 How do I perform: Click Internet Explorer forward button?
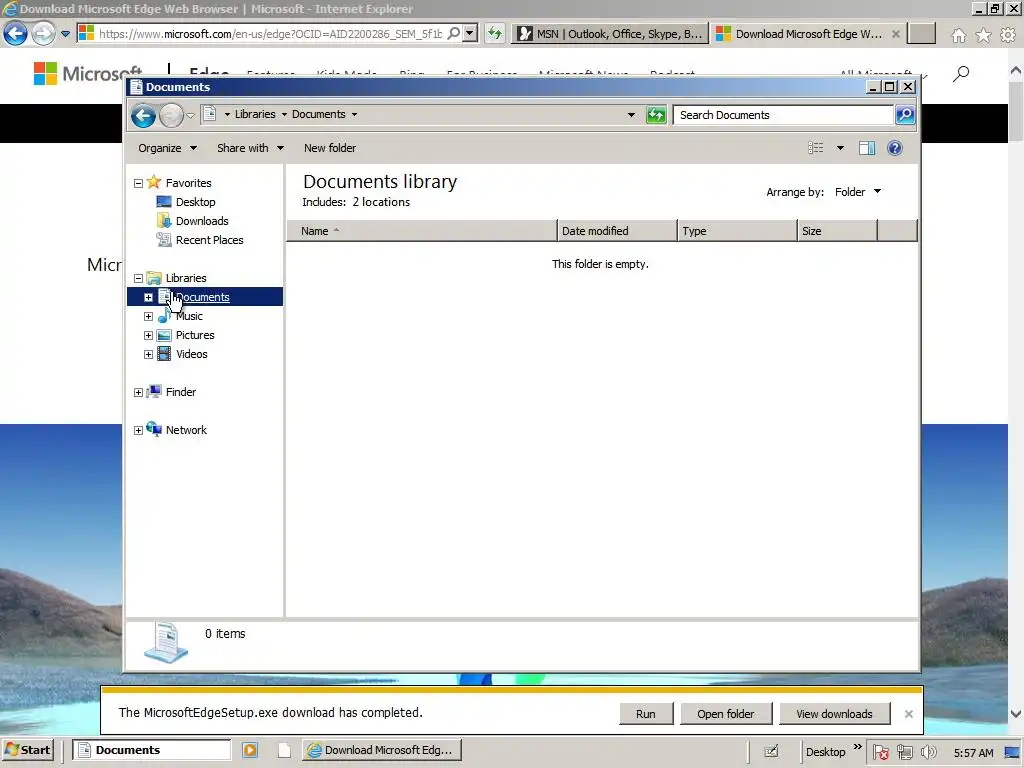pyautogui.click(x=43, y=33)
